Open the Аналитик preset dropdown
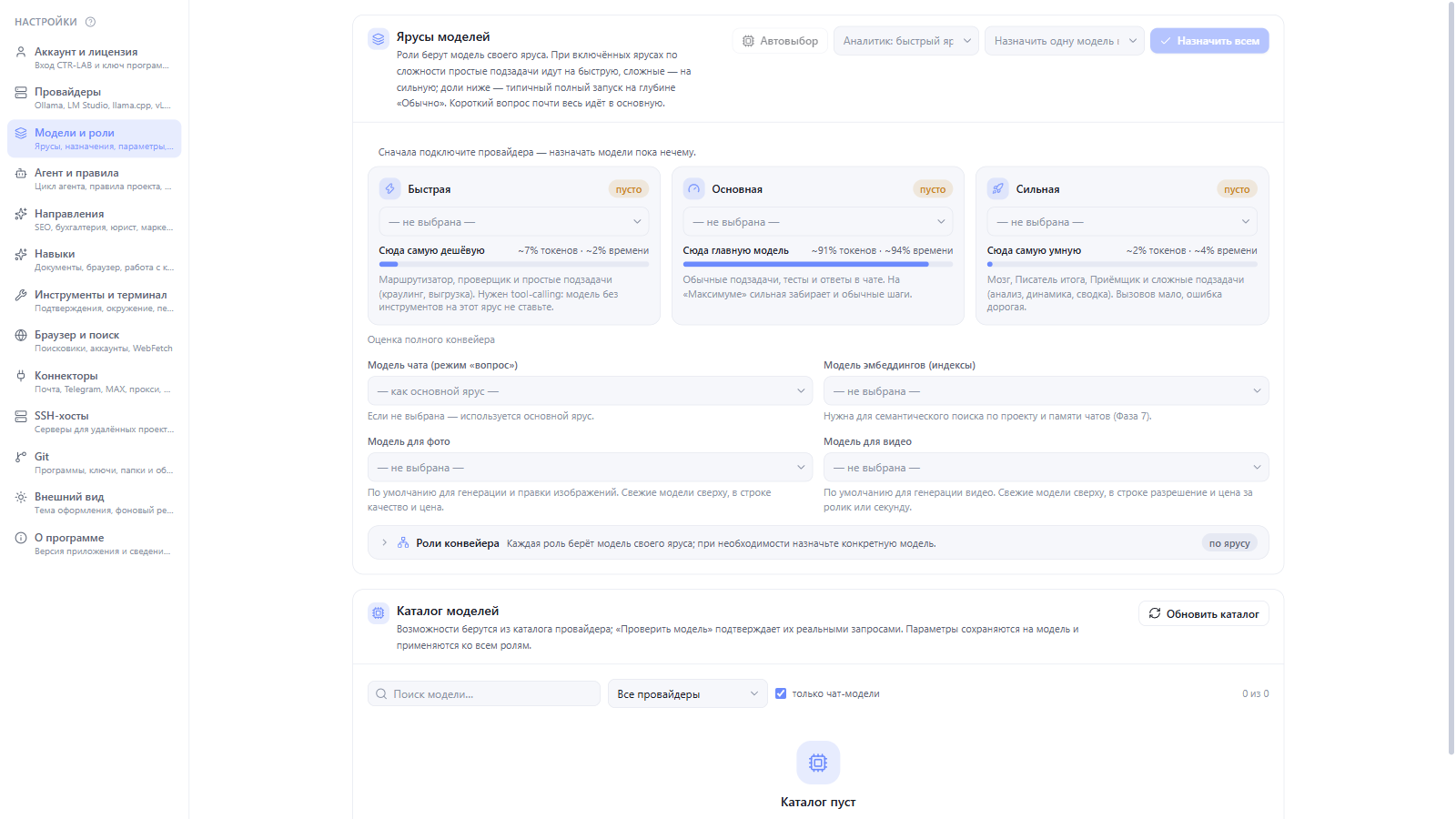1456x819 pixels. (x=906, y=41)
